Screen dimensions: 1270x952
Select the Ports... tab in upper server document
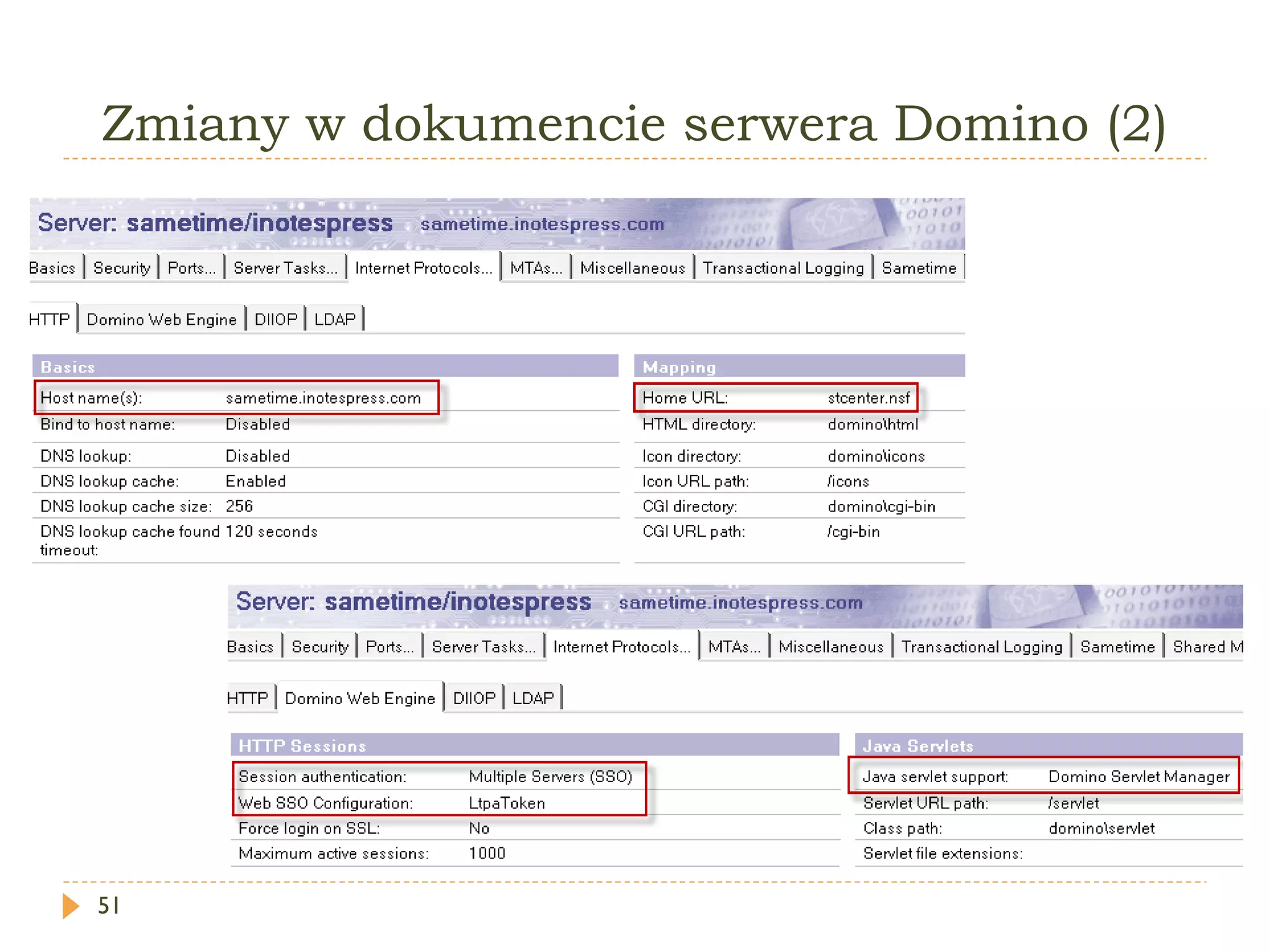(x=192, y=268)
